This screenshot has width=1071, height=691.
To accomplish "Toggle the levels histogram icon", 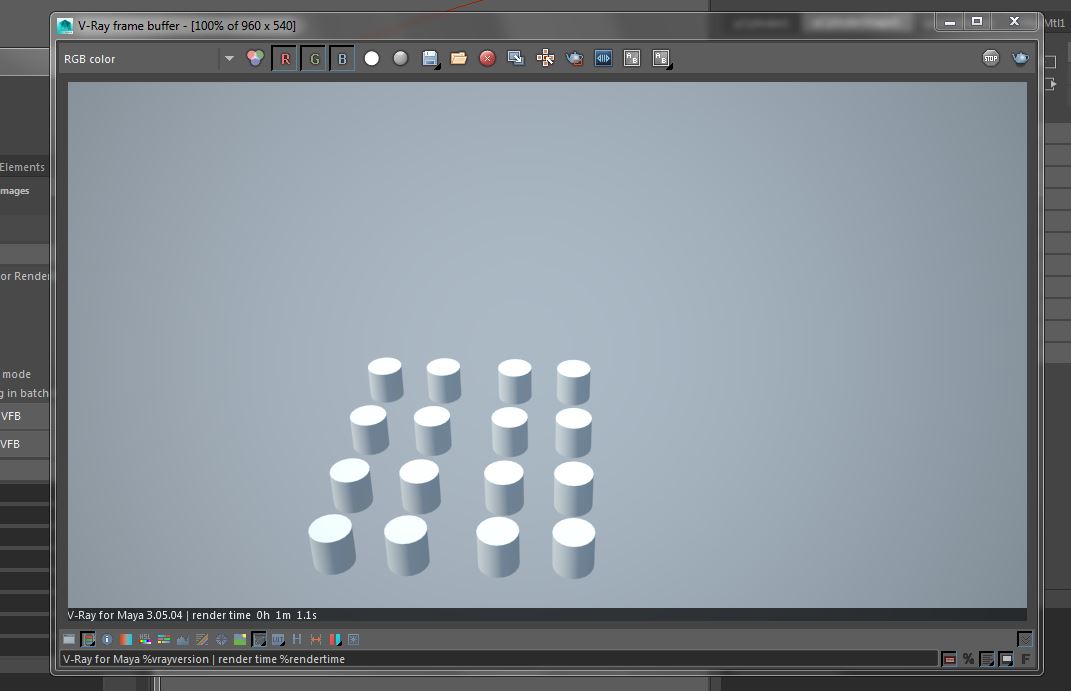I will 182,640.
